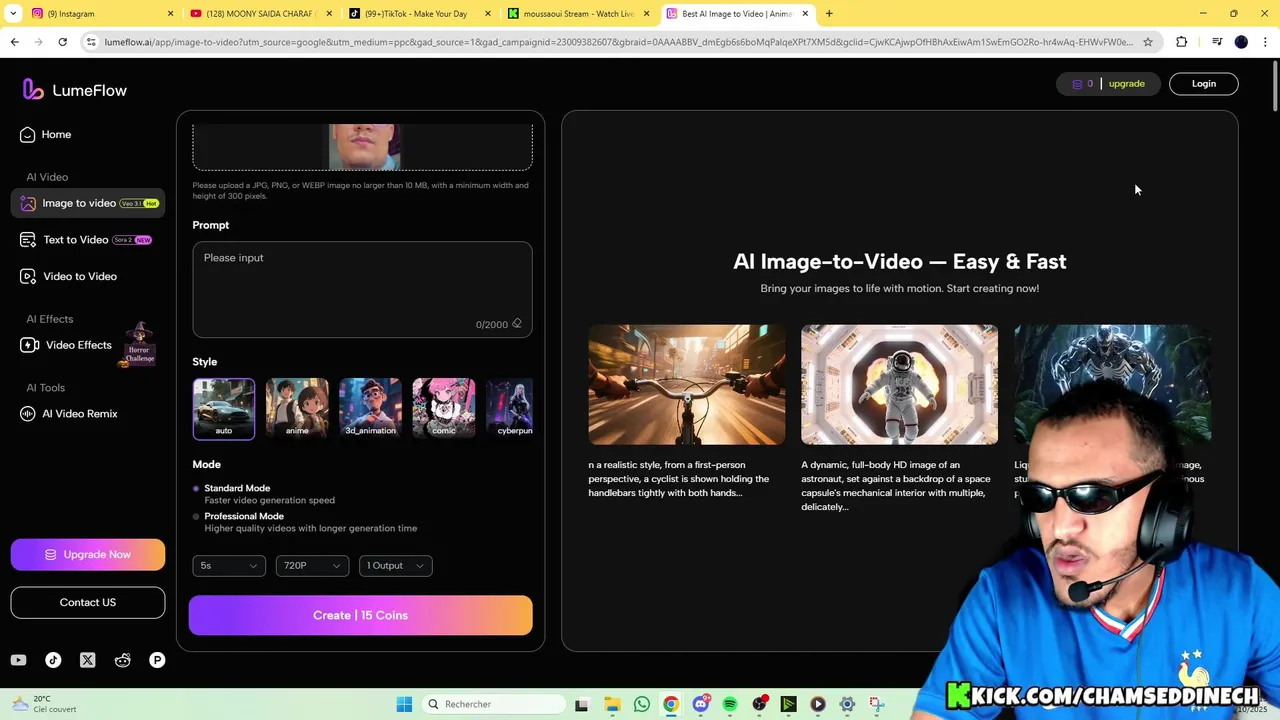
Task: Click the Contact US button
Action: pos(88,602)
